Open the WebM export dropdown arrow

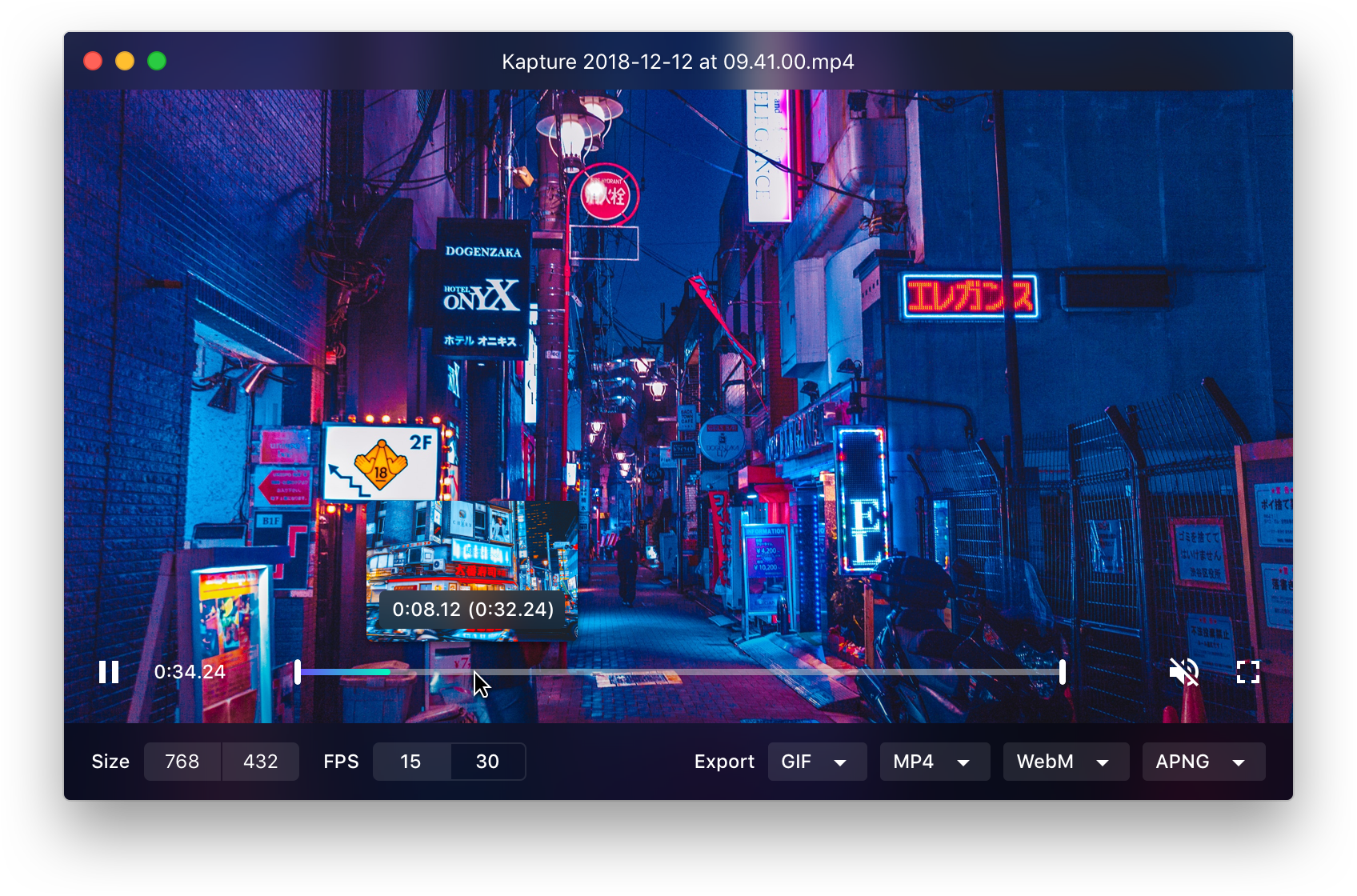point(1103,762)
